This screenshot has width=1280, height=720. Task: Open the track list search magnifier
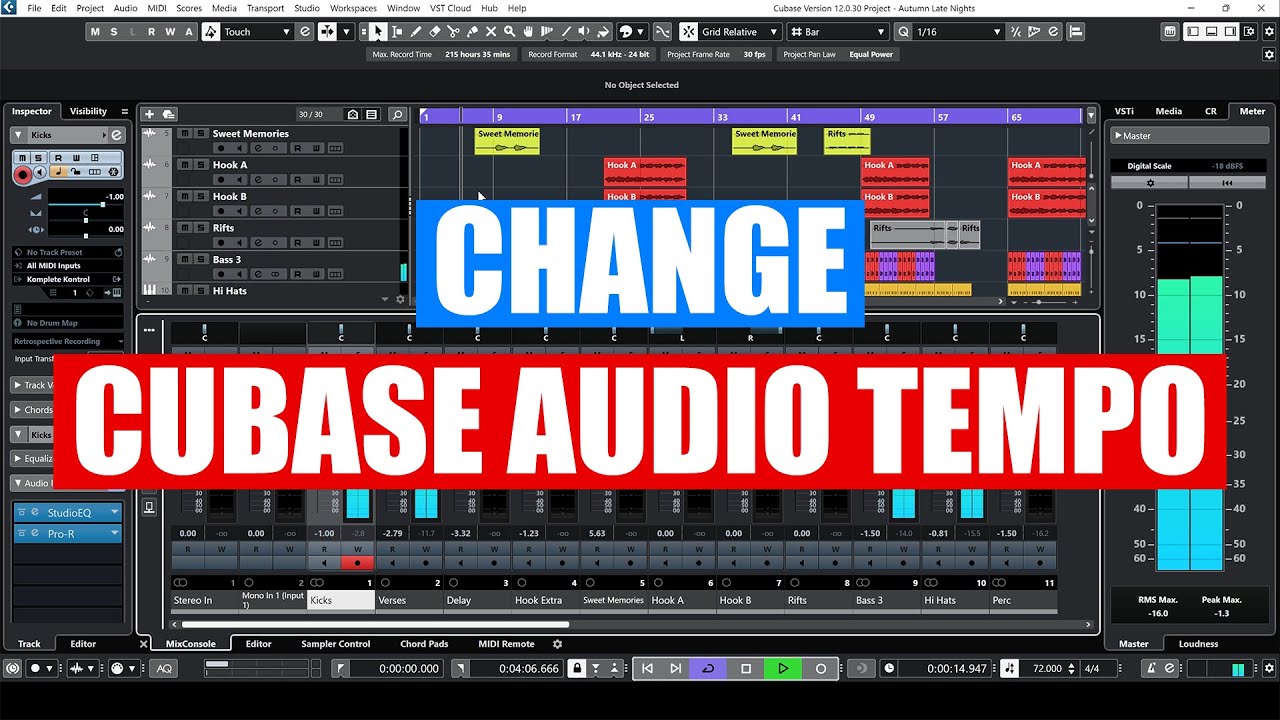397,114
